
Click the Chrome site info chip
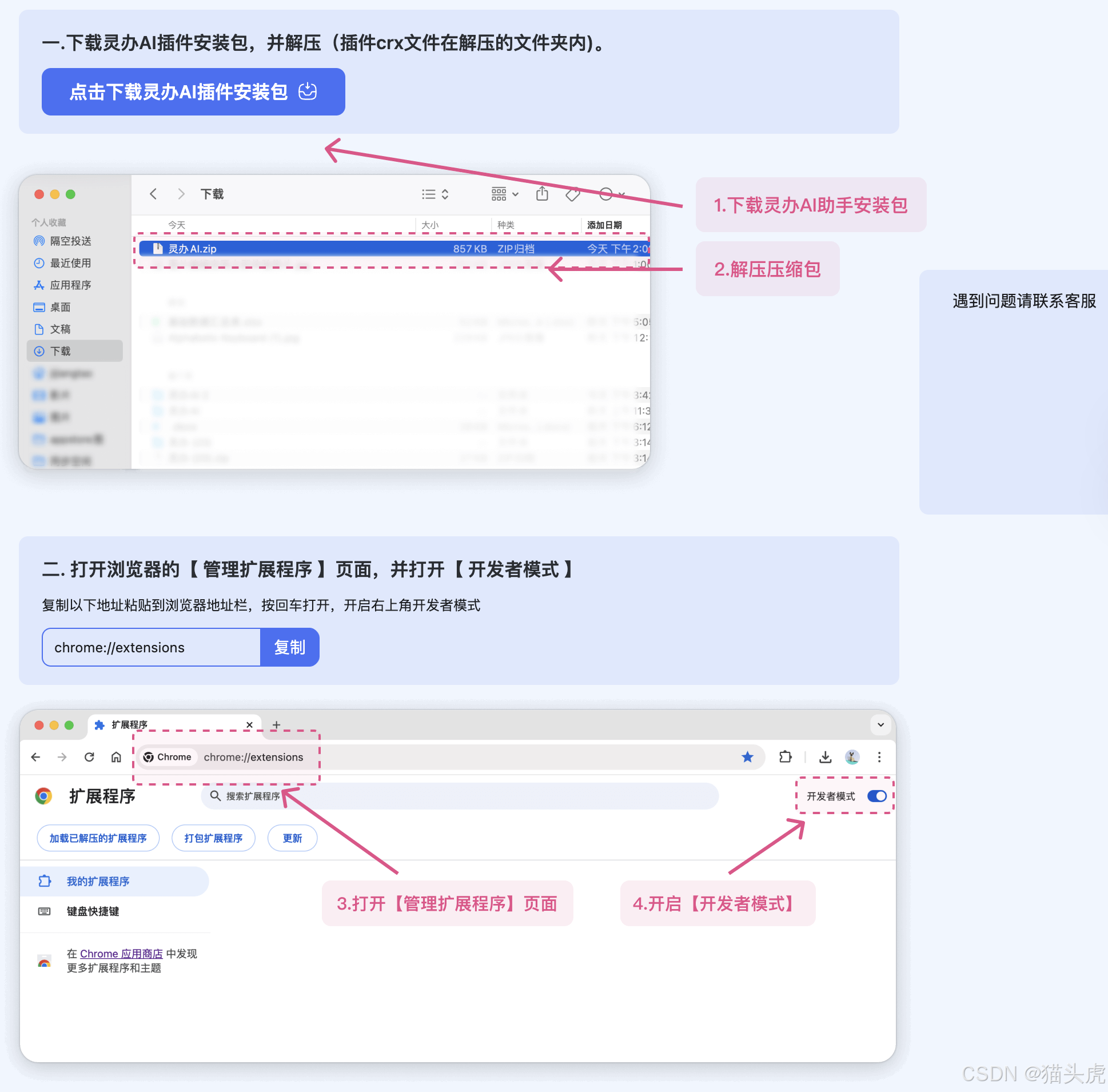pyautogui.click(x=168, y=757)
